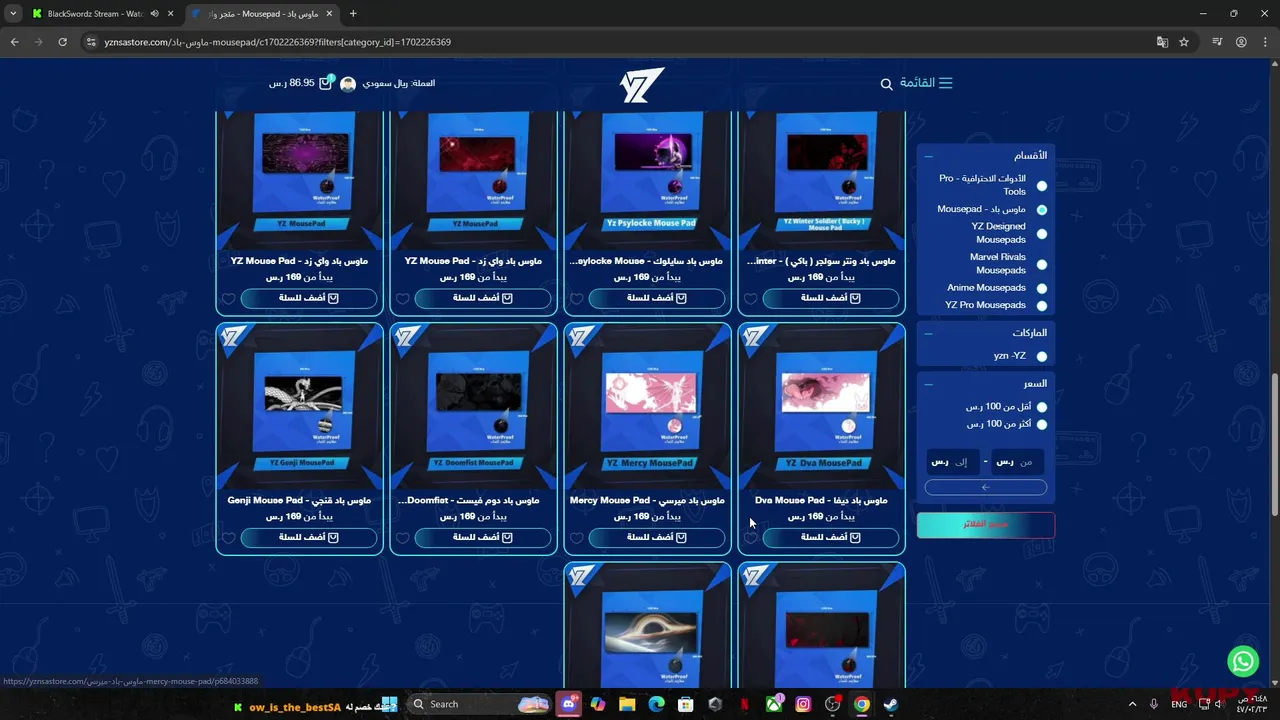Click the reset filters gradient button
1280x720 pixels.
(x=985, y=525)
